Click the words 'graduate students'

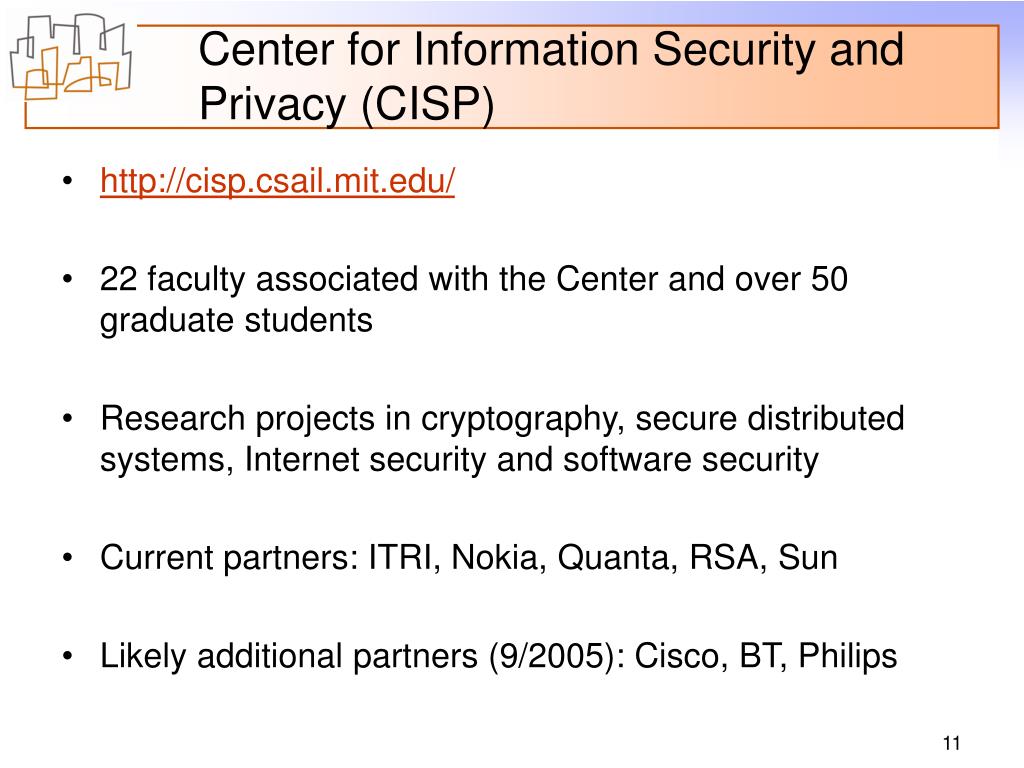(x=236, y=321)
